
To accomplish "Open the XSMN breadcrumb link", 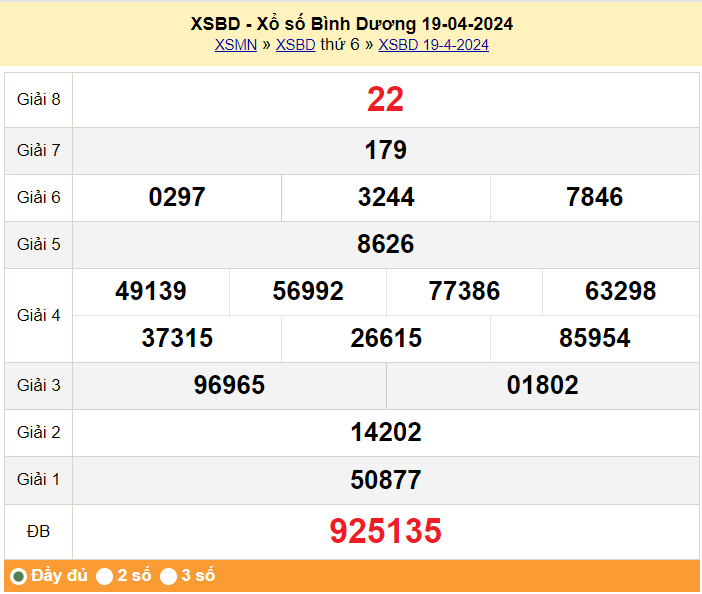I will tap(235, 45).
